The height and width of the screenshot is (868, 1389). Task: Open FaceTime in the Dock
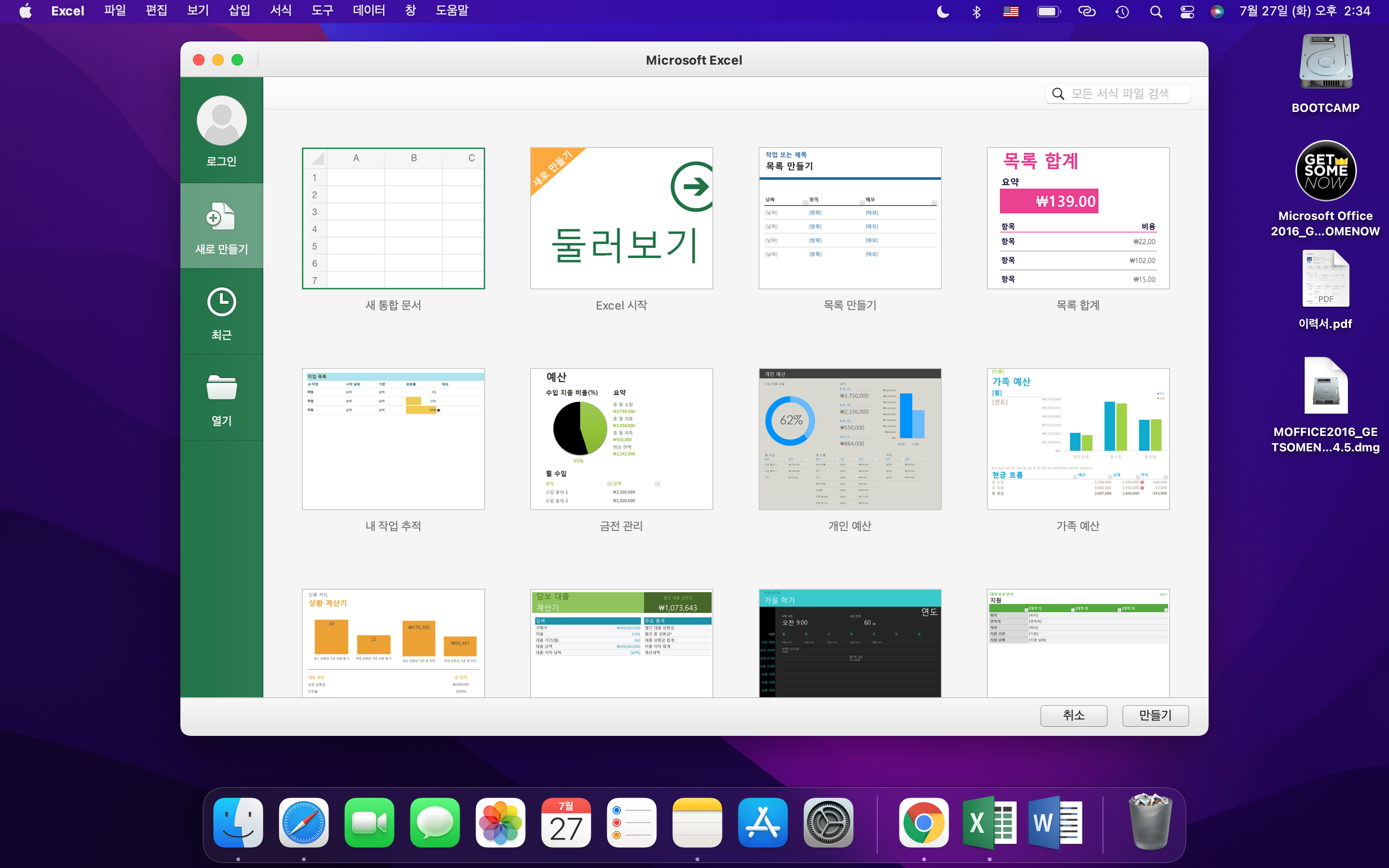click(x=369, y=823)
